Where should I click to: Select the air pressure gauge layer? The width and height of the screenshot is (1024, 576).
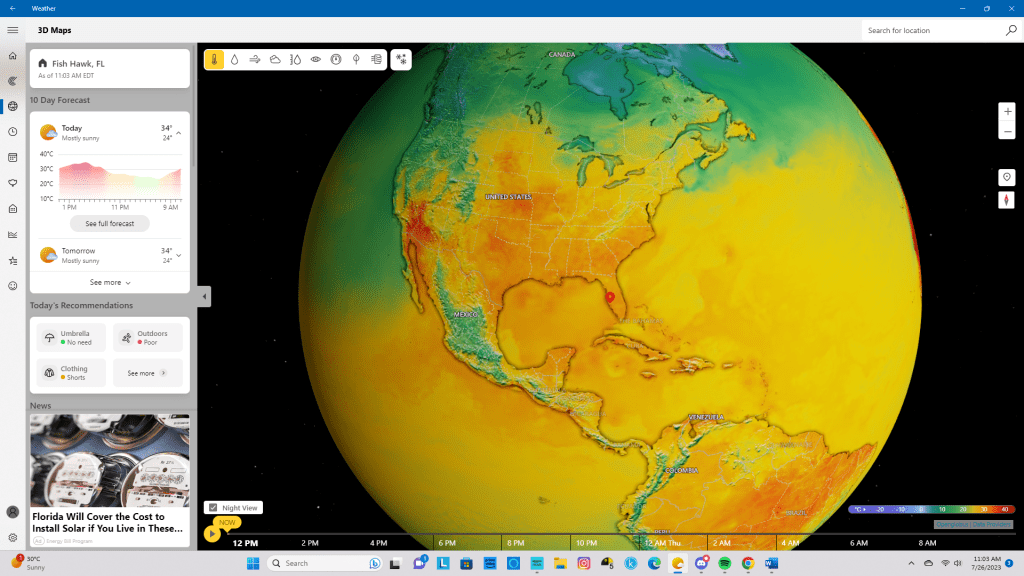[x=336, y=60]
